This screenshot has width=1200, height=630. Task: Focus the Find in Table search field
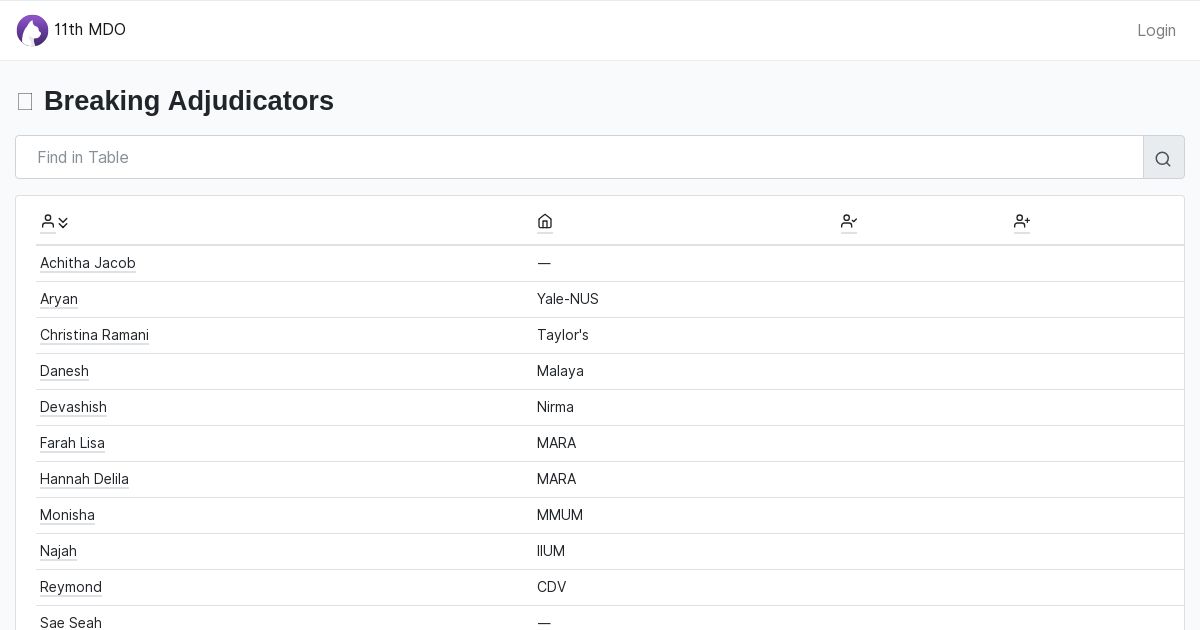click(x=579, y=157)
